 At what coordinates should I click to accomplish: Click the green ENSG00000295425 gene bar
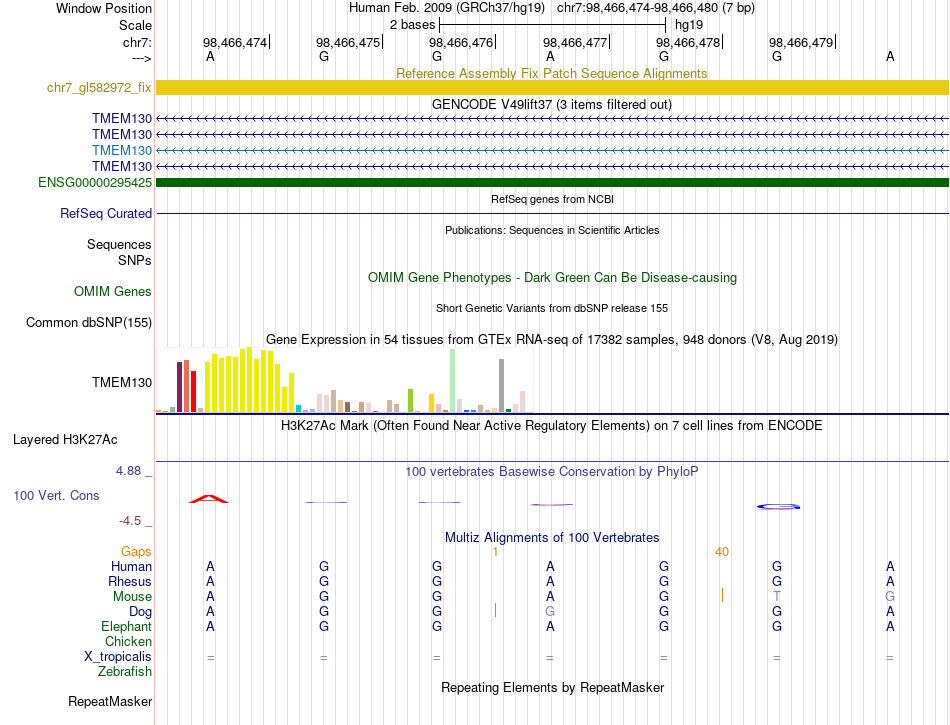tap(552, 182)
